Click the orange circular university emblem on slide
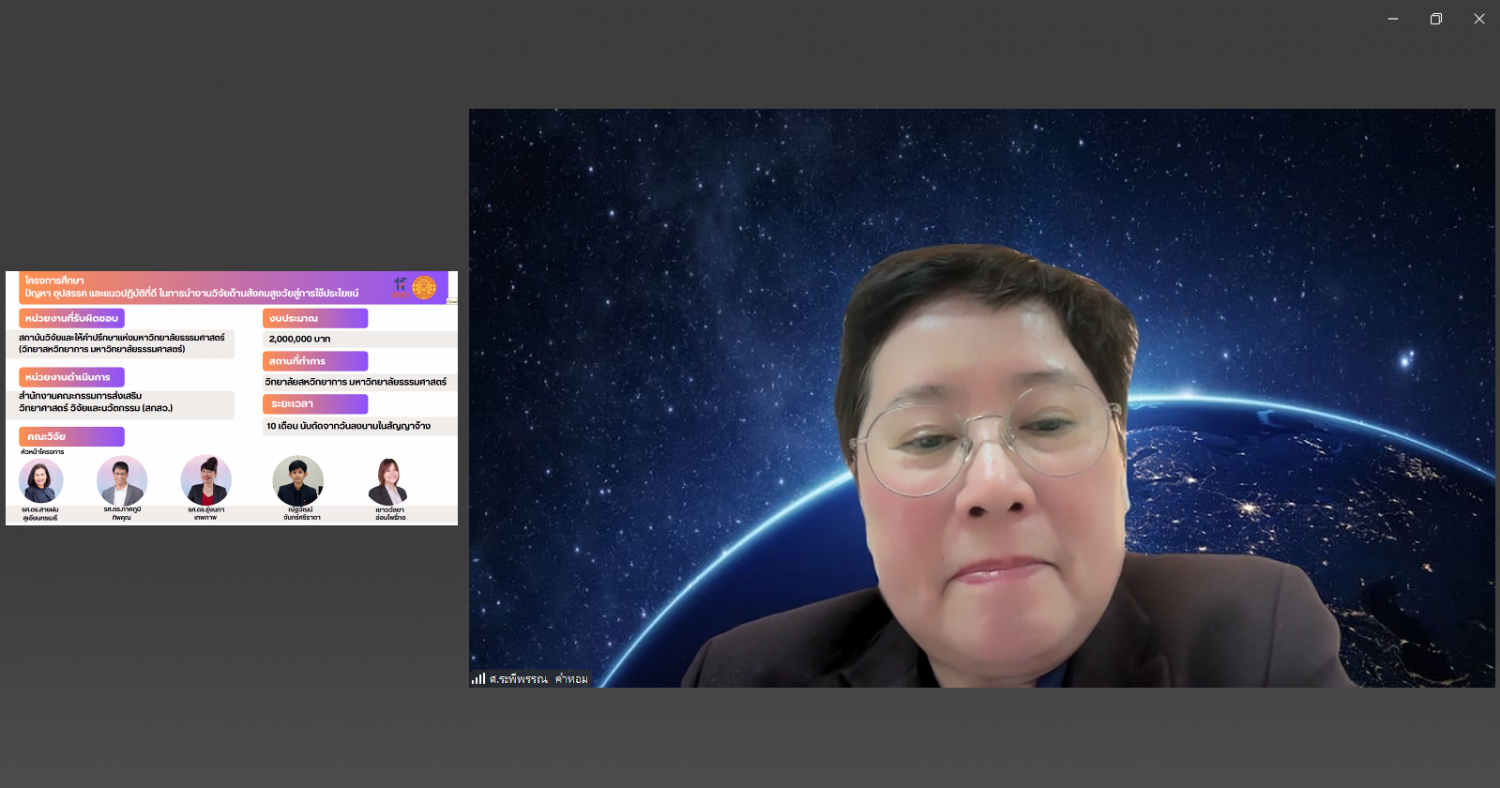This screenshot has height=788, width=1500. coord(425,288)
